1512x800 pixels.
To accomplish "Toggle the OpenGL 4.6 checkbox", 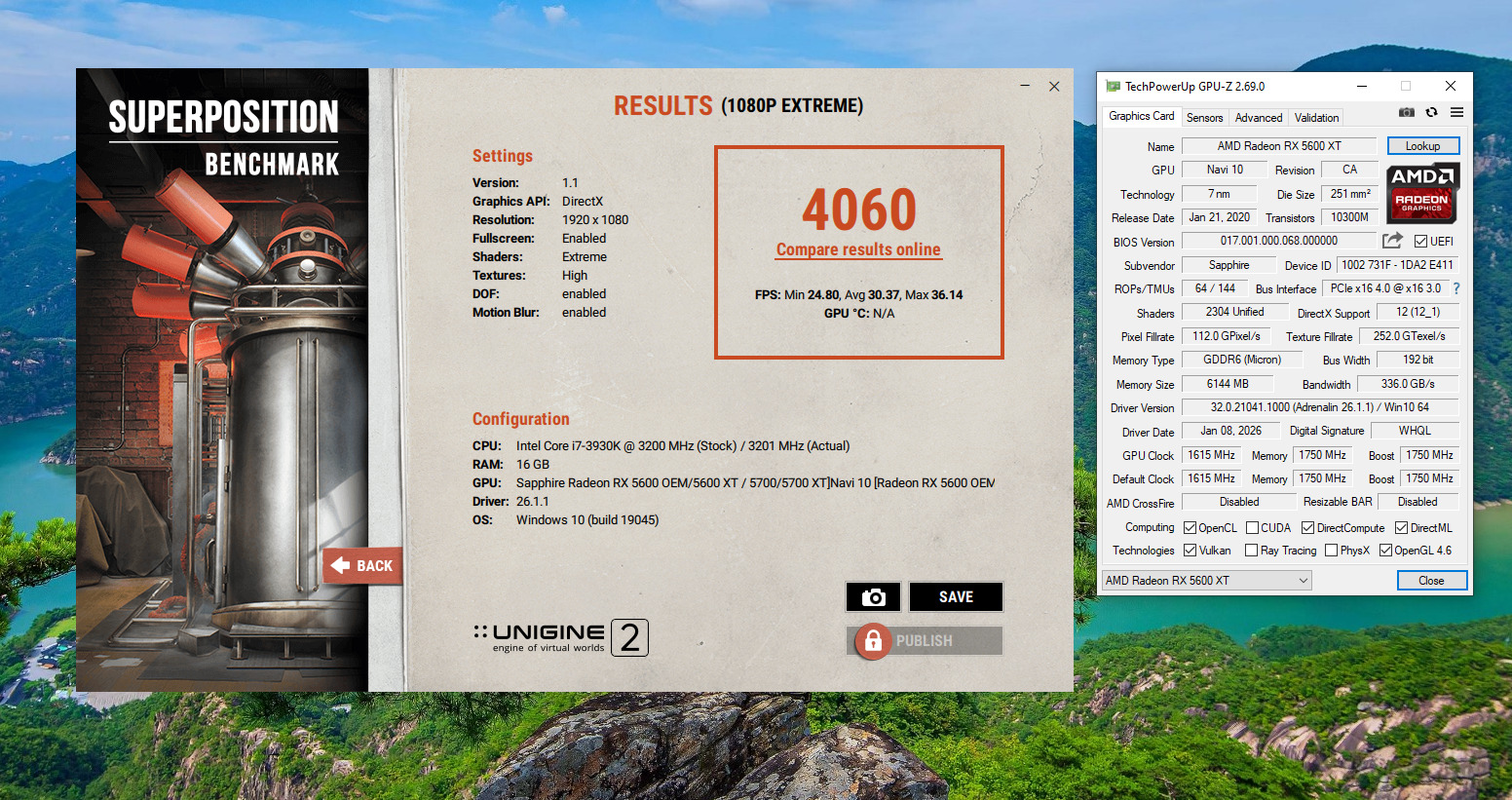I will 1385,551.
